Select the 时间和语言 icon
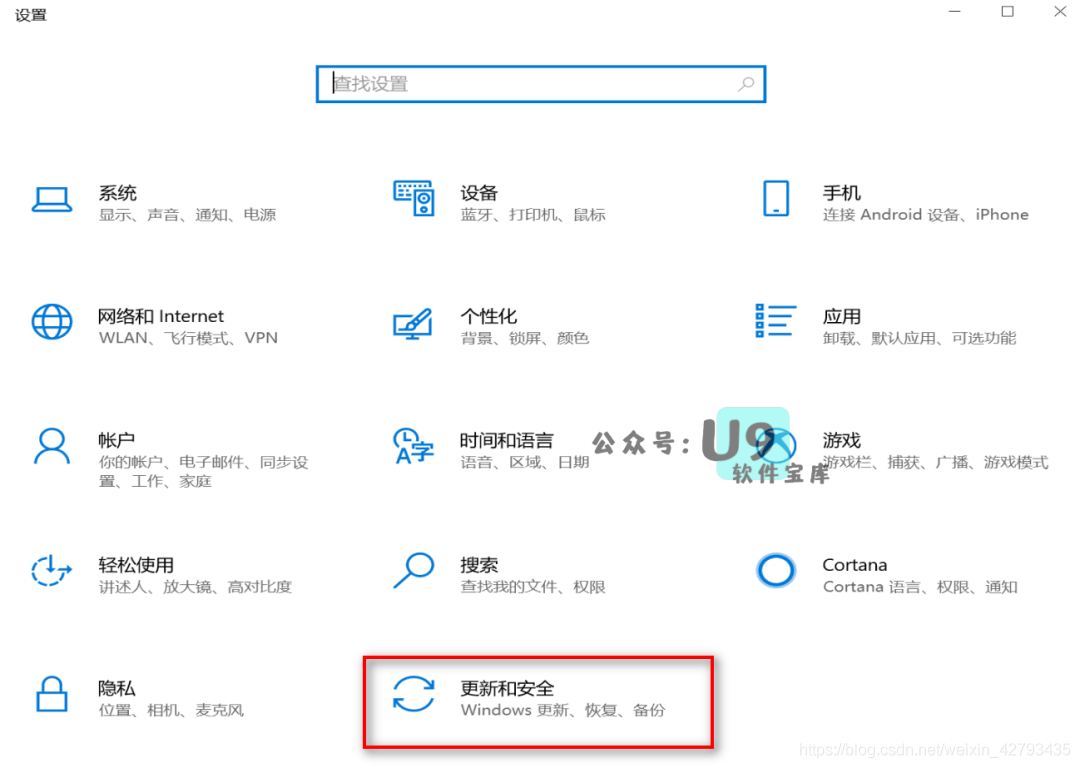The height and width of the screenshot is (768, 1080). 414,447
